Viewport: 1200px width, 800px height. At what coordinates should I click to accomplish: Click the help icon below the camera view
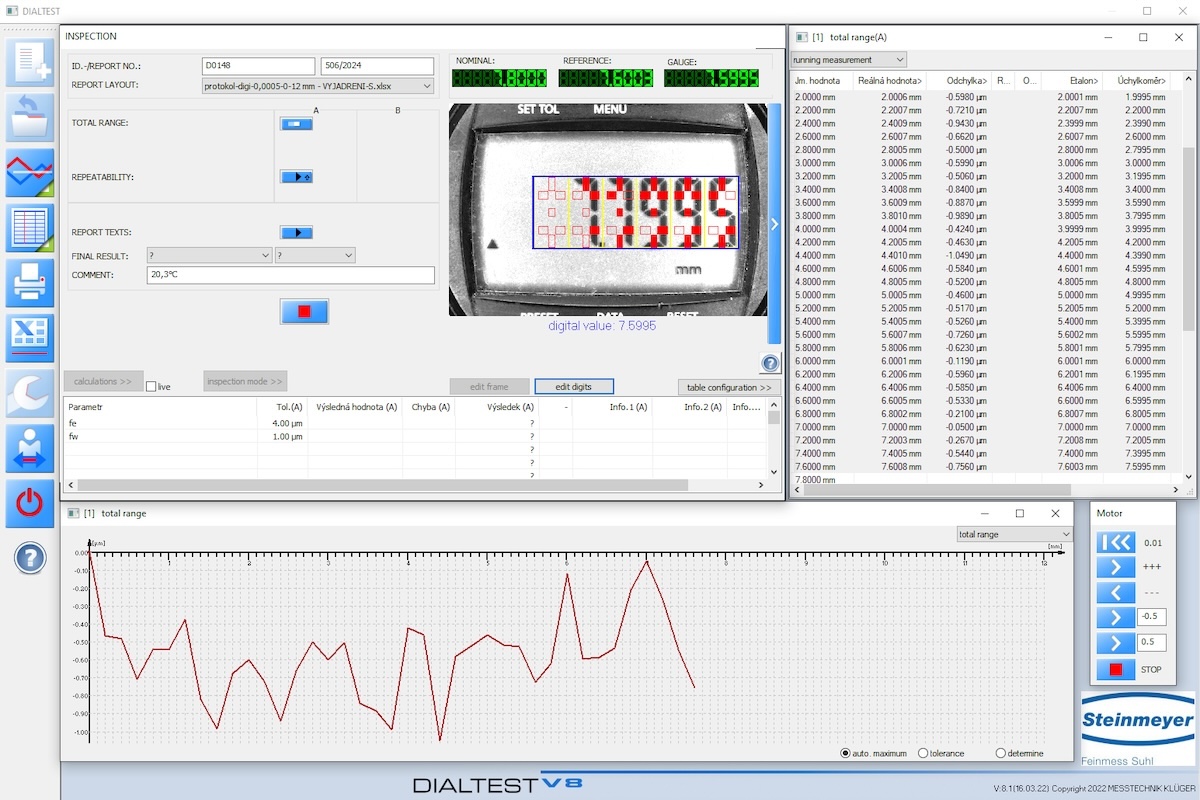tap(770, 364)
